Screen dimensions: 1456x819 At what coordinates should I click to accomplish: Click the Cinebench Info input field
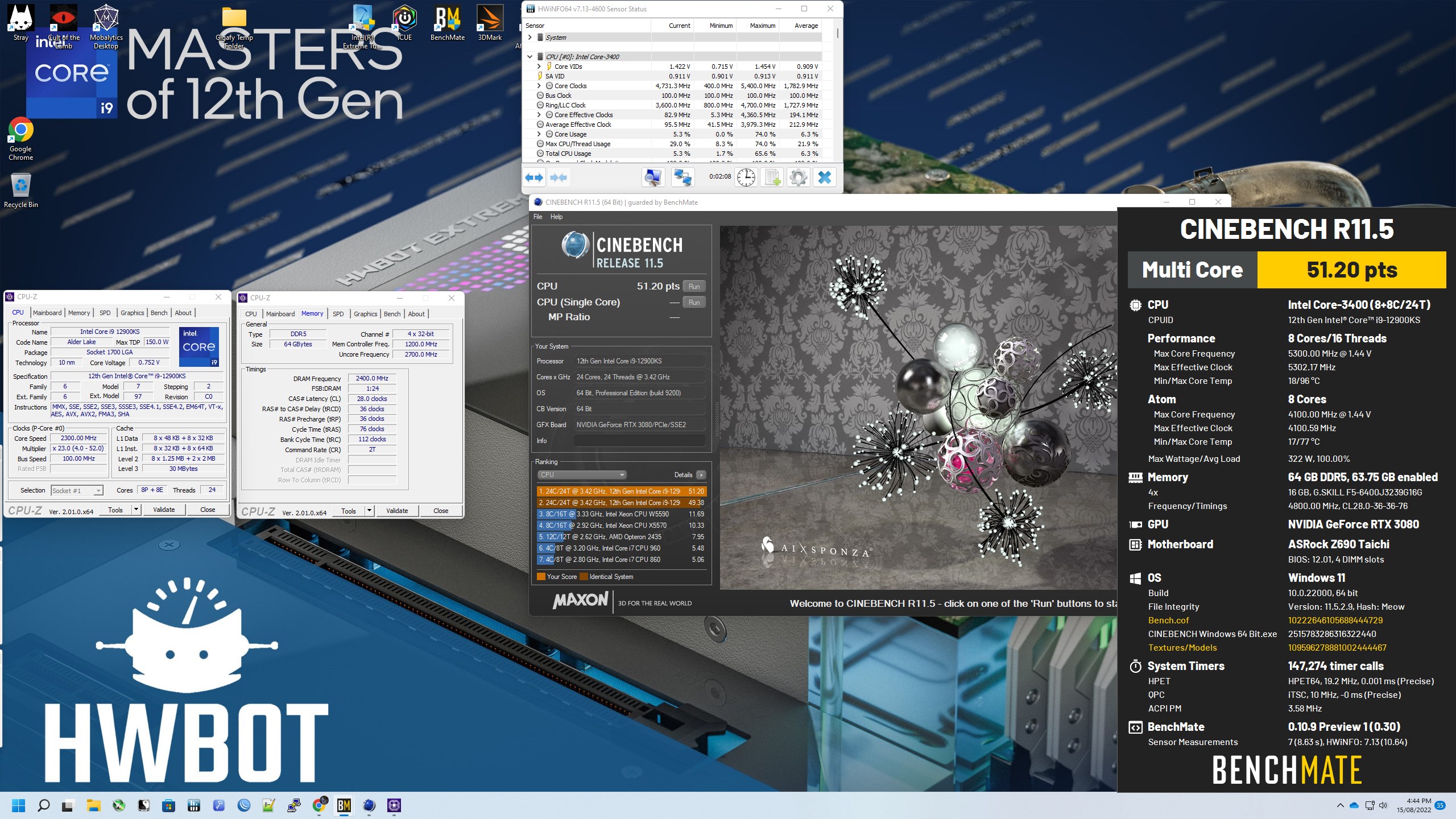point(640,441)
